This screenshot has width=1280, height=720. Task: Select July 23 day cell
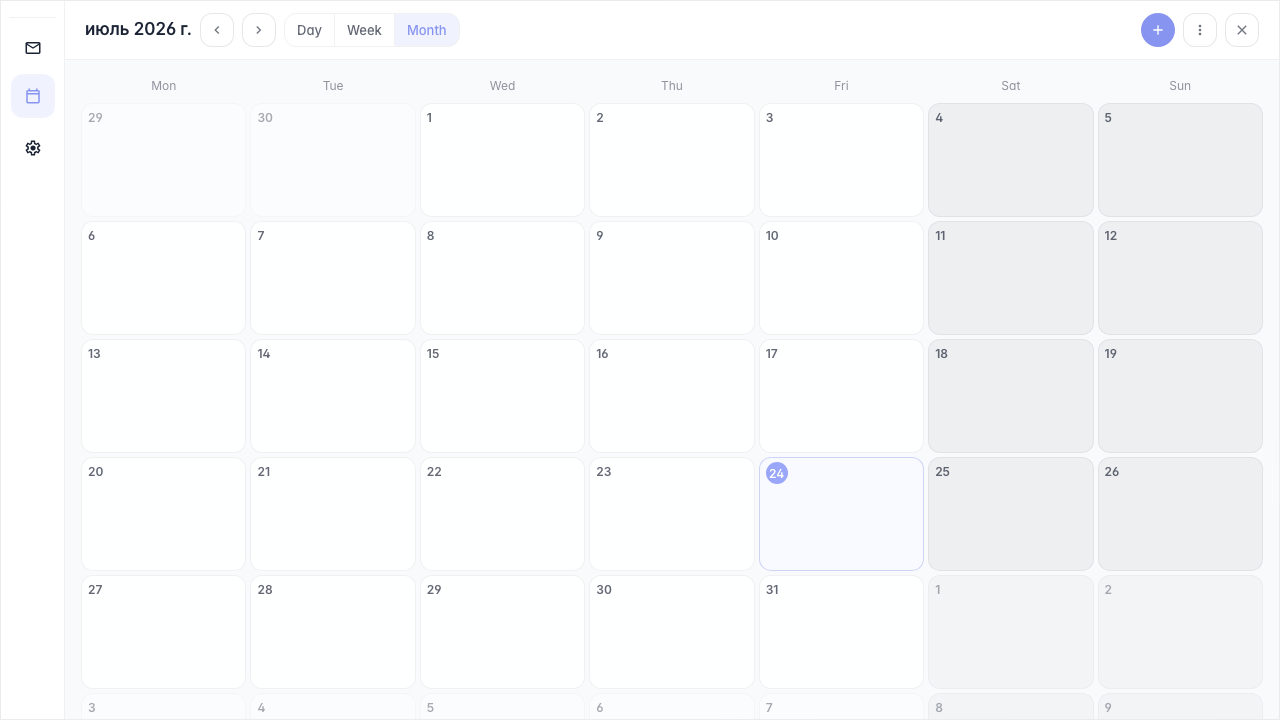pyautogui.click(x=672, y=514)
